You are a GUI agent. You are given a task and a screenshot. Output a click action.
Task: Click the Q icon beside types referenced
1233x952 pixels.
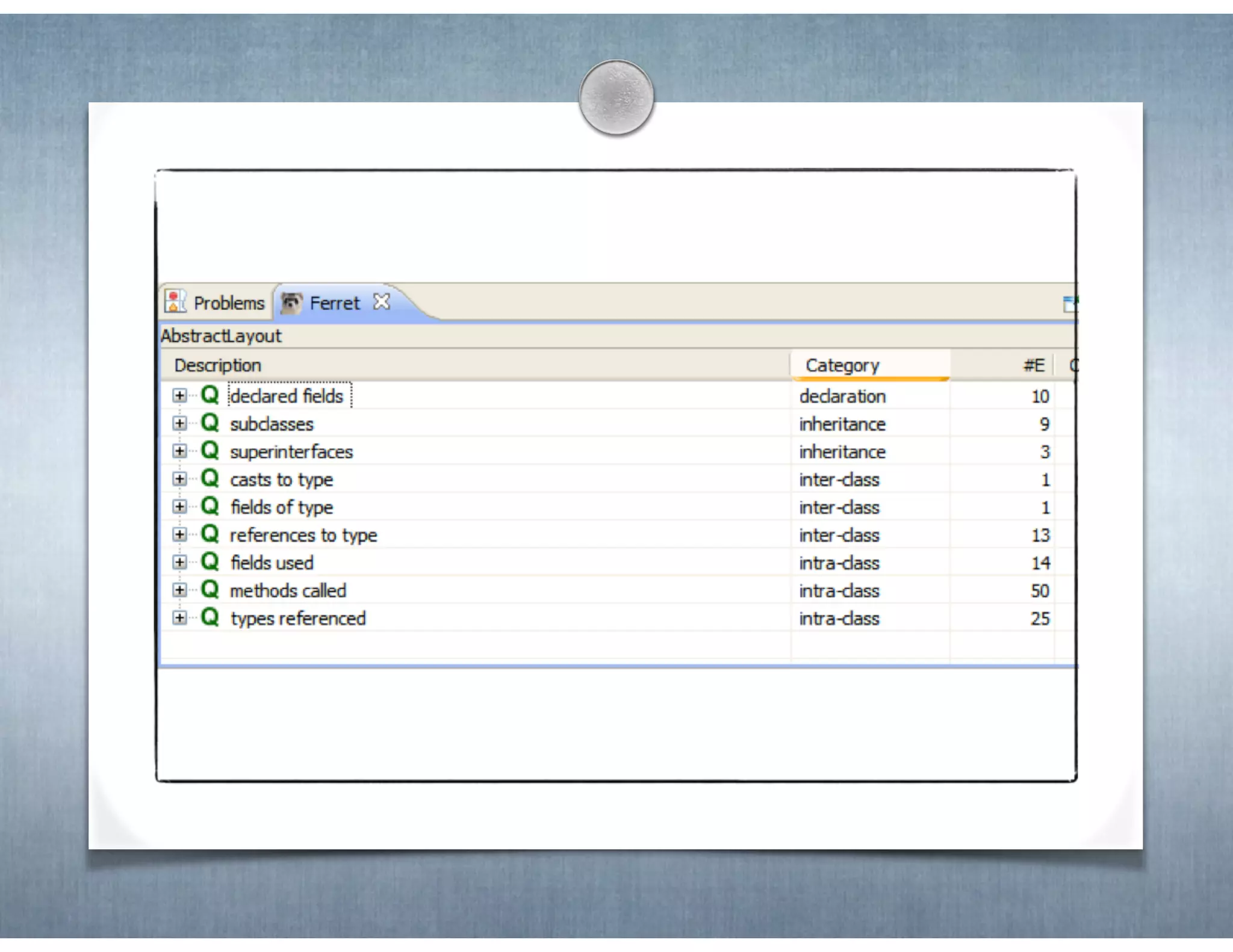tap(210, 617)
